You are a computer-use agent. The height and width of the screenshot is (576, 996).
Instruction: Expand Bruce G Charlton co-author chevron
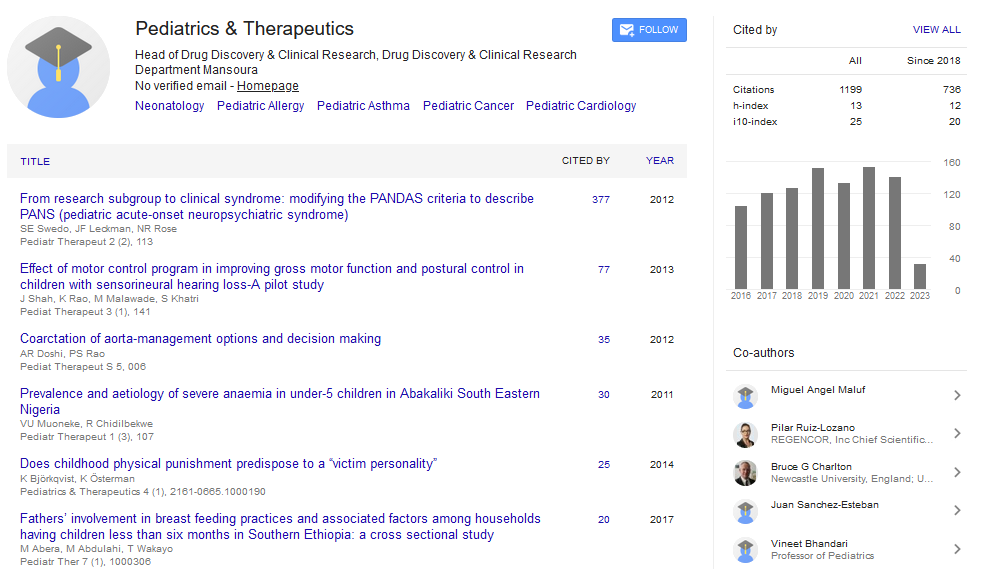[x=957, y=473]
